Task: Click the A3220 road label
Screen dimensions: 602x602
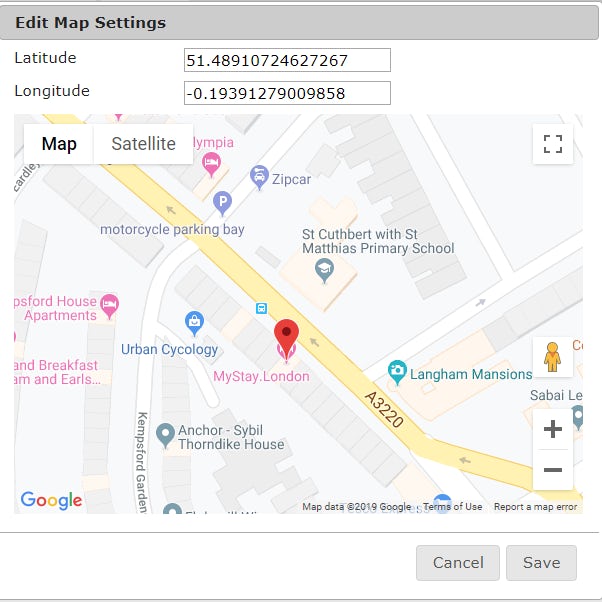Action: tap(384, 409)
